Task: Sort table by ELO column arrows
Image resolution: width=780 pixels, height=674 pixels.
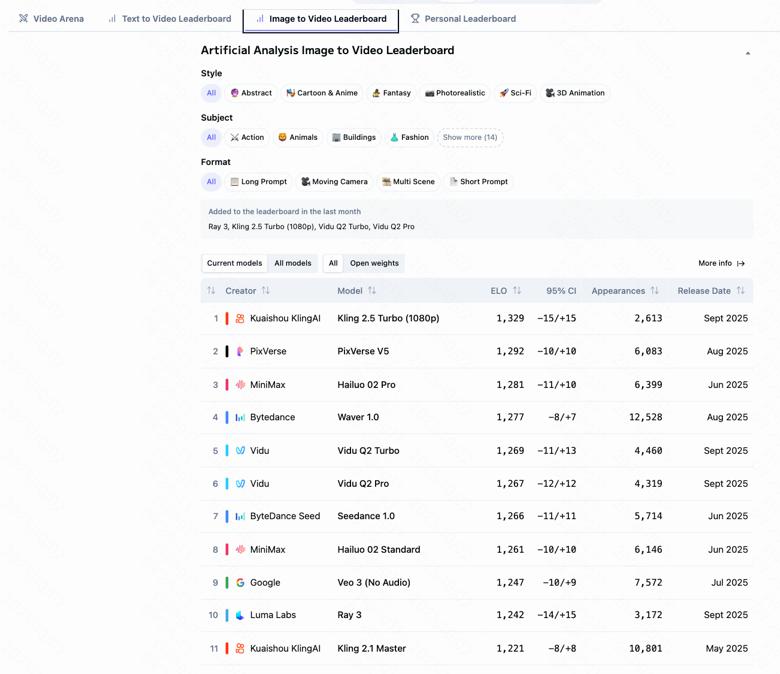Action: click(517, 291)
